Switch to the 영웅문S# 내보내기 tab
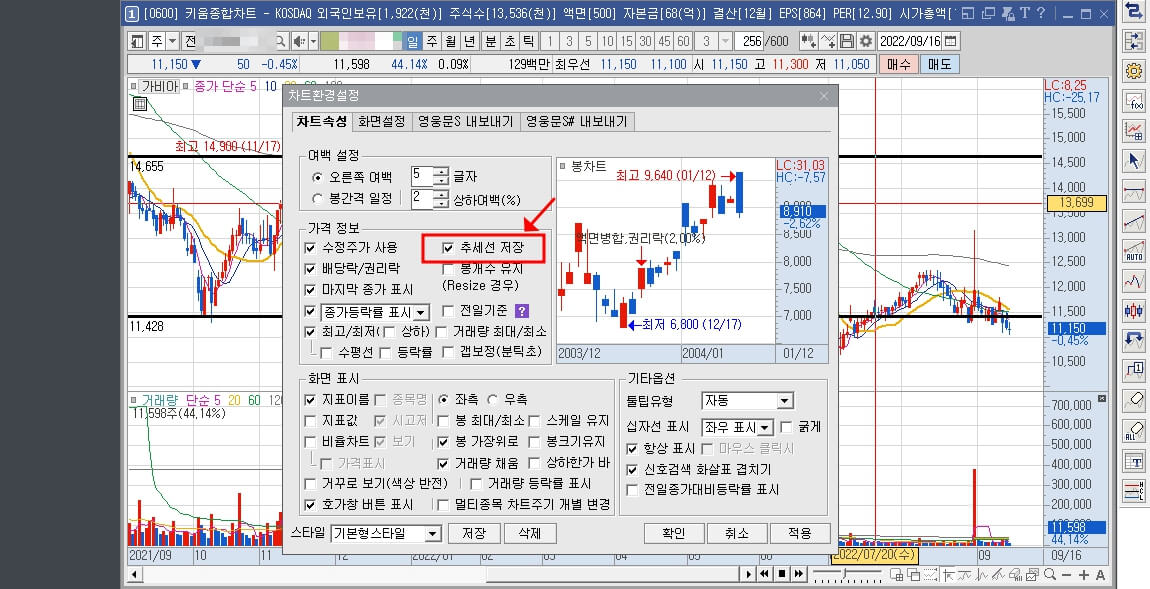This screenshot has height=589, width=1150. [x=578, y=122]
